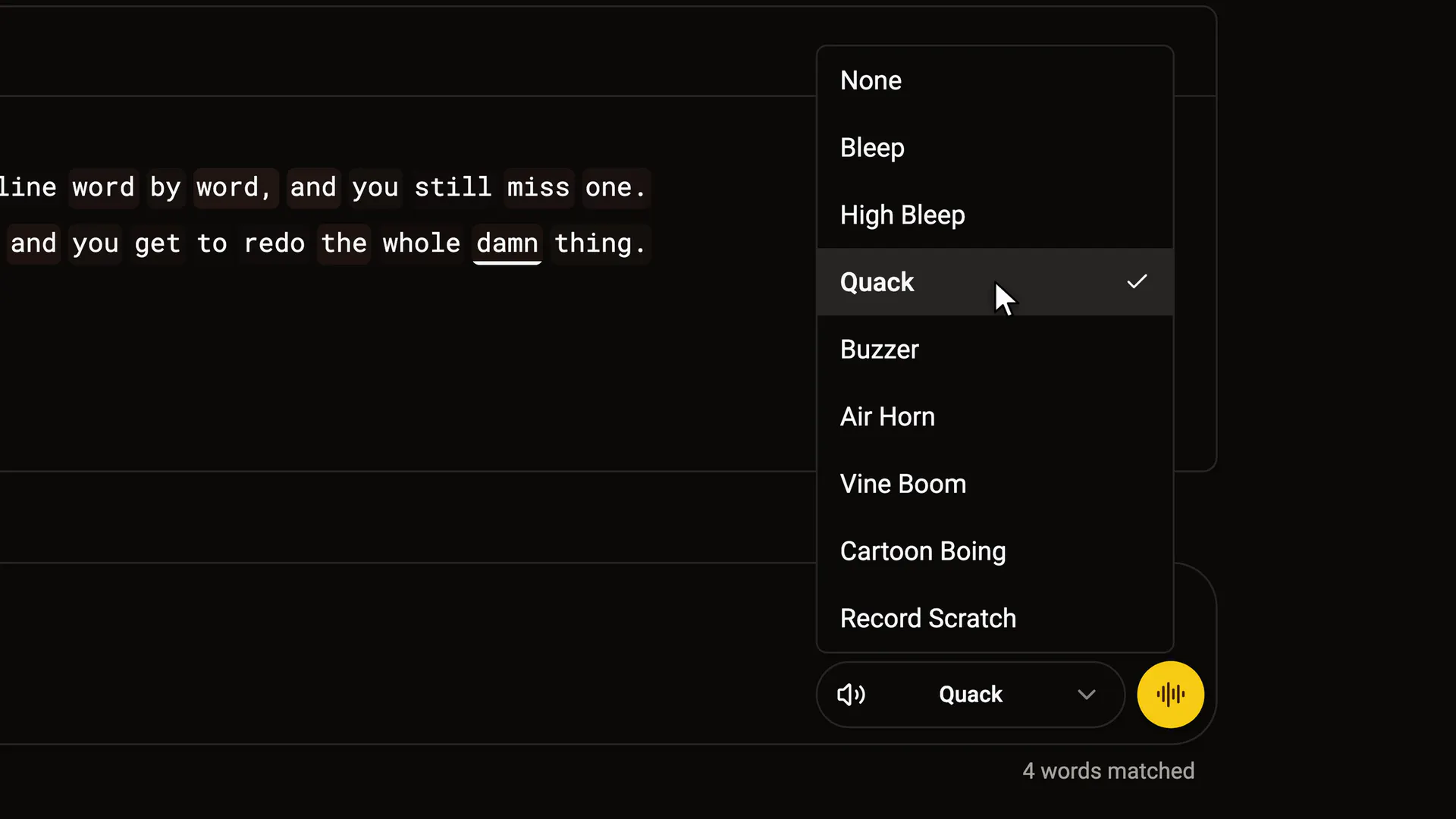Click the word "by" in transcript
Screen dimensions: 1456x819
pyautogui.click(x=165, y=187)
